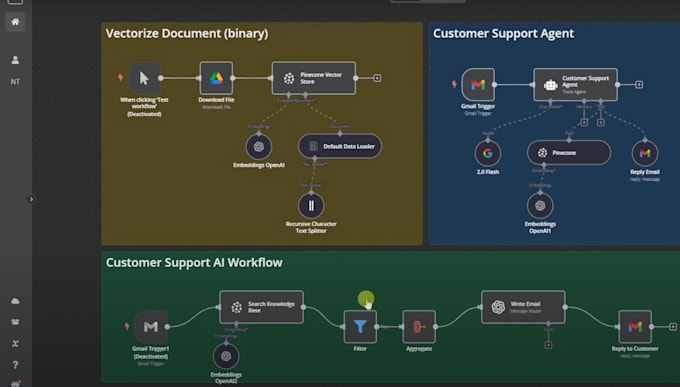The width and height of the screenshot is (680, 387).
Task: Click the 'Customer Support AI Workflow' sticky title
Action: point(194,262)
